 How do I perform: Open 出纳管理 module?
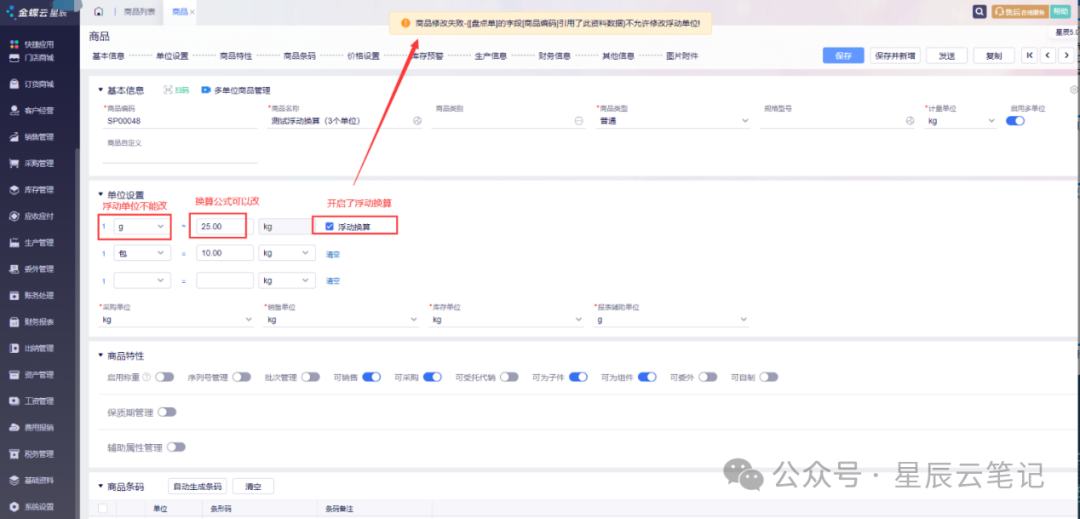32,348
